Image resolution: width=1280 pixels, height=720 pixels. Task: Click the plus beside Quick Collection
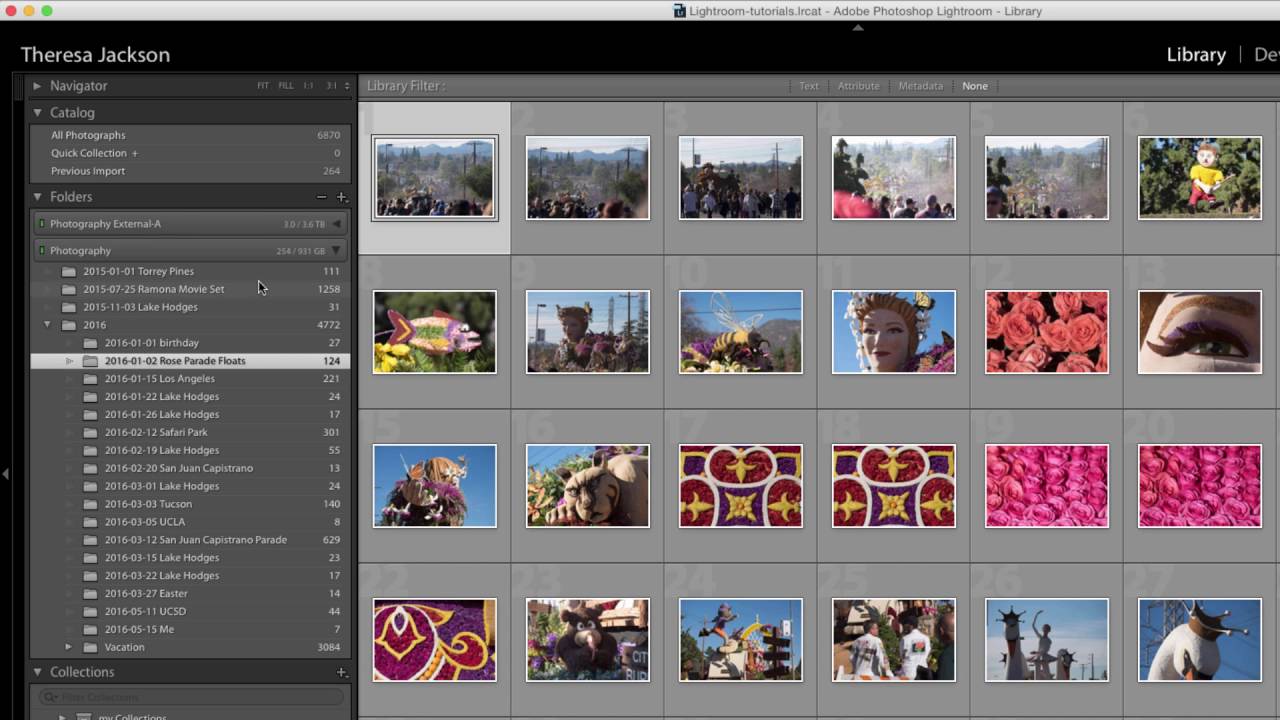click(x=135, y=153)
